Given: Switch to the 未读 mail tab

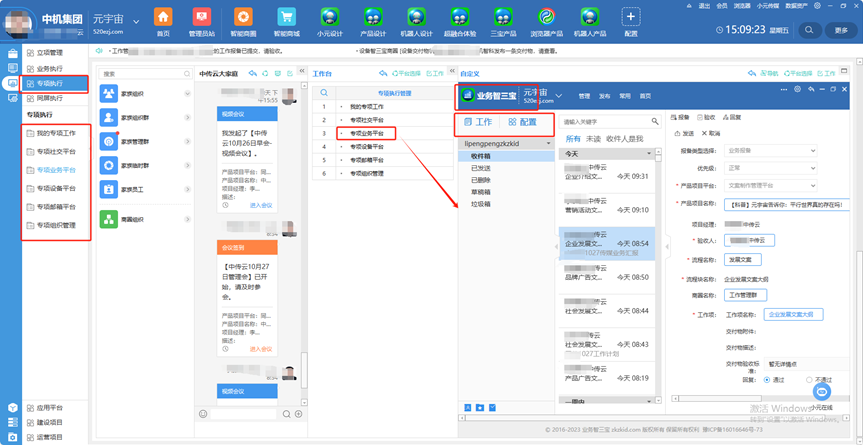Looking at the screenshot, I should coord(593,139).
